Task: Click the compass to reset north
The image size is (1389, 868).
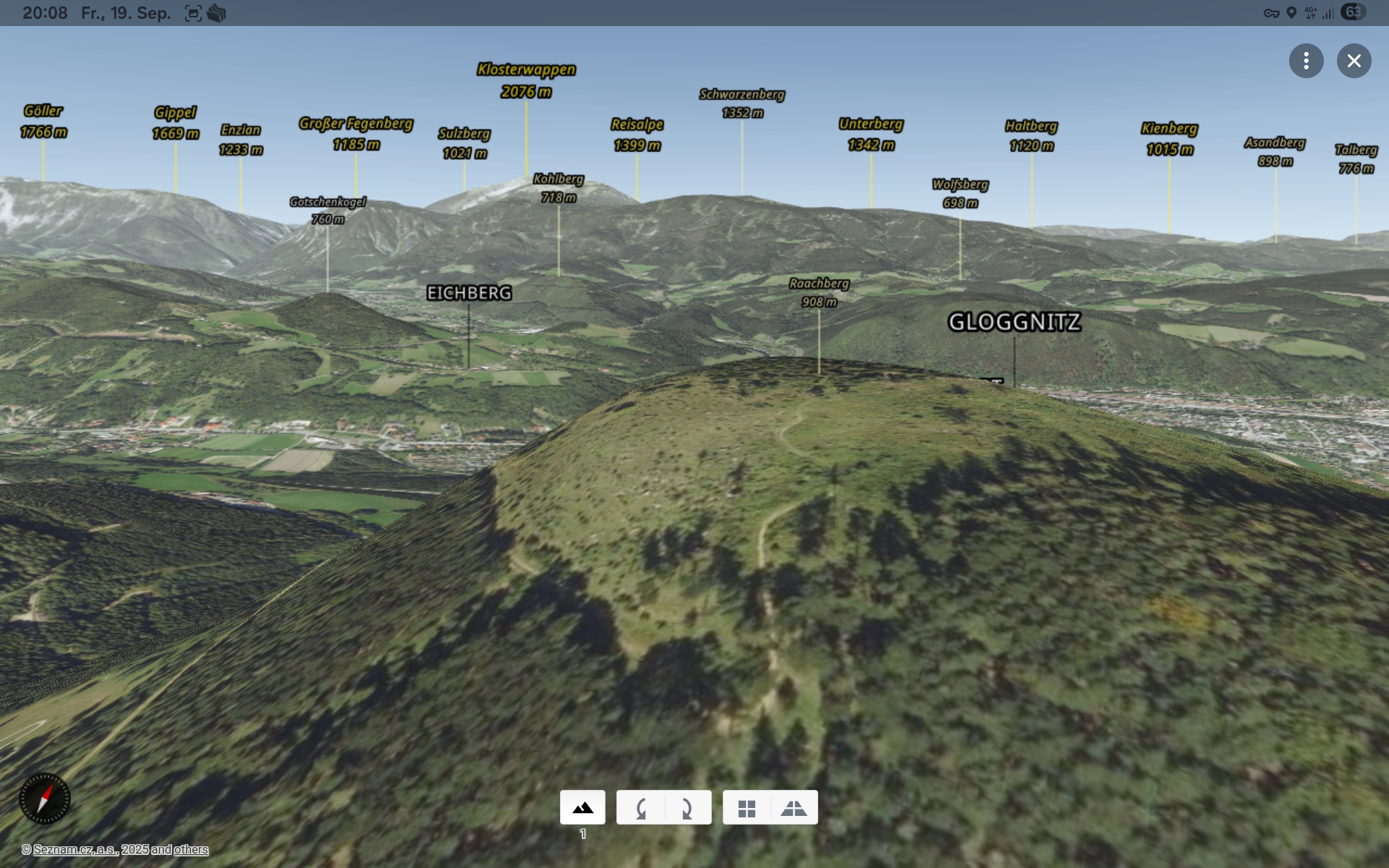Action: click(45, 799)
